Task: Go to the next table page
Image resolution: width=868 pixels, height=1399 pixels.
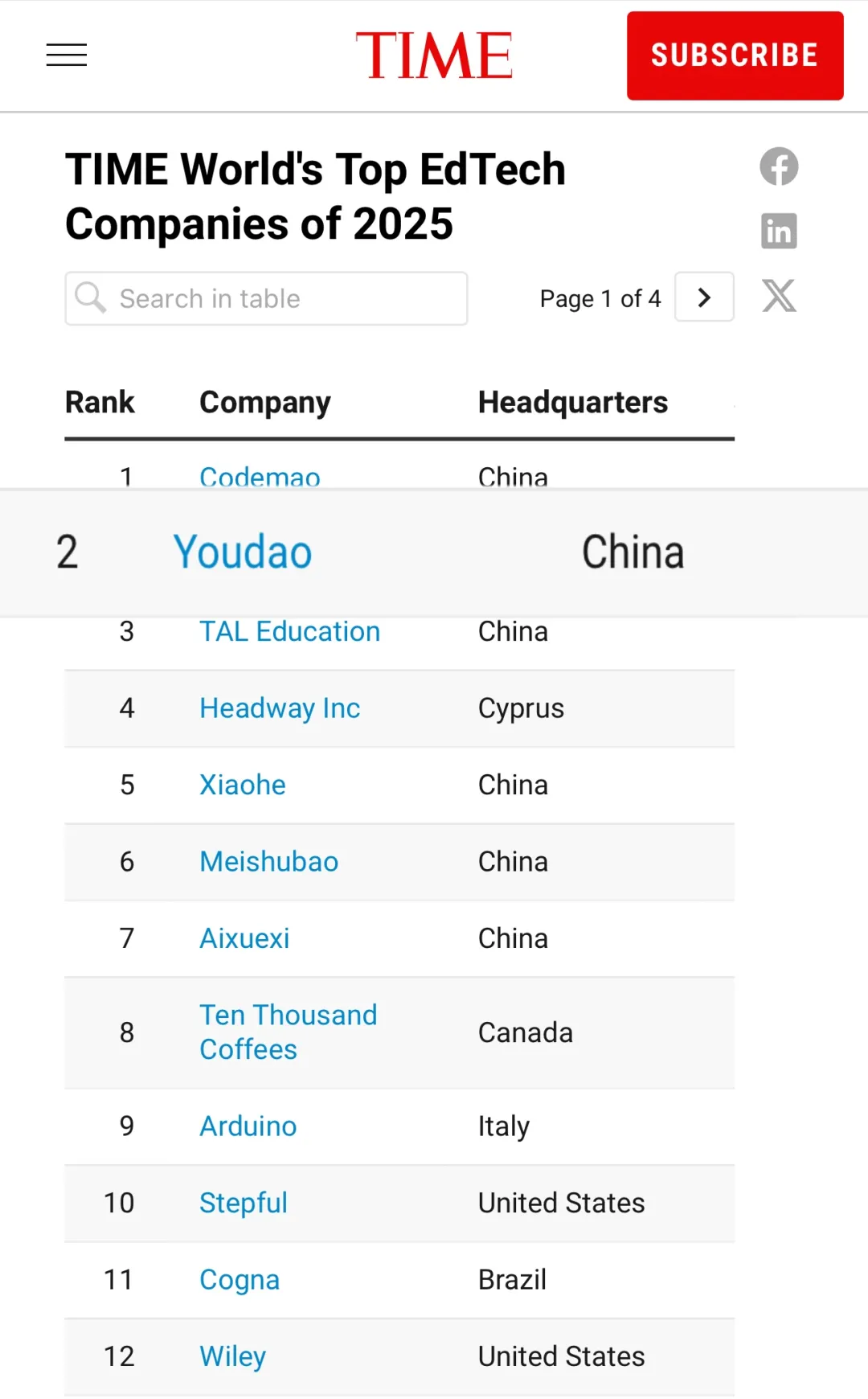Action: point(704,297)
